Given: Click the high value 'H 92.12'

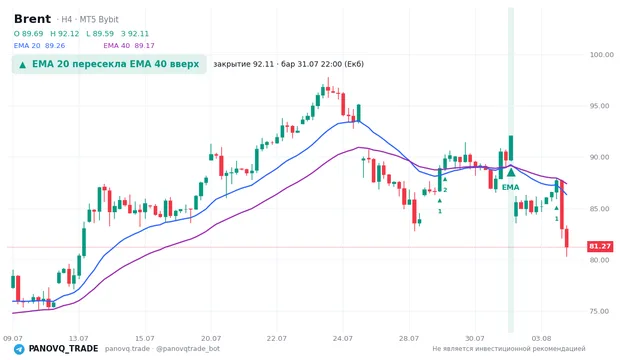Looking at the screenshot, I should 64,33.
